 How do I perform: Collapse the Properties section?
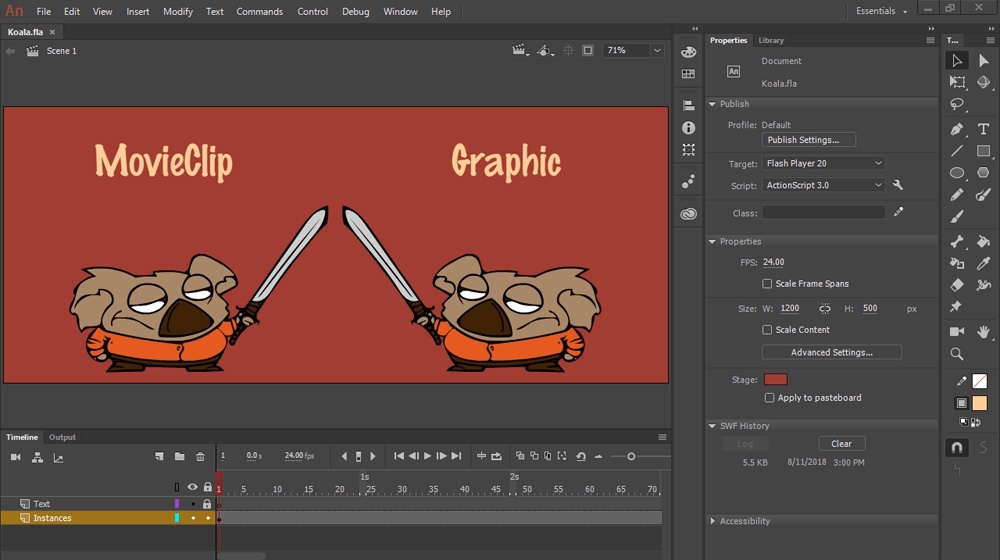point(712,242)
